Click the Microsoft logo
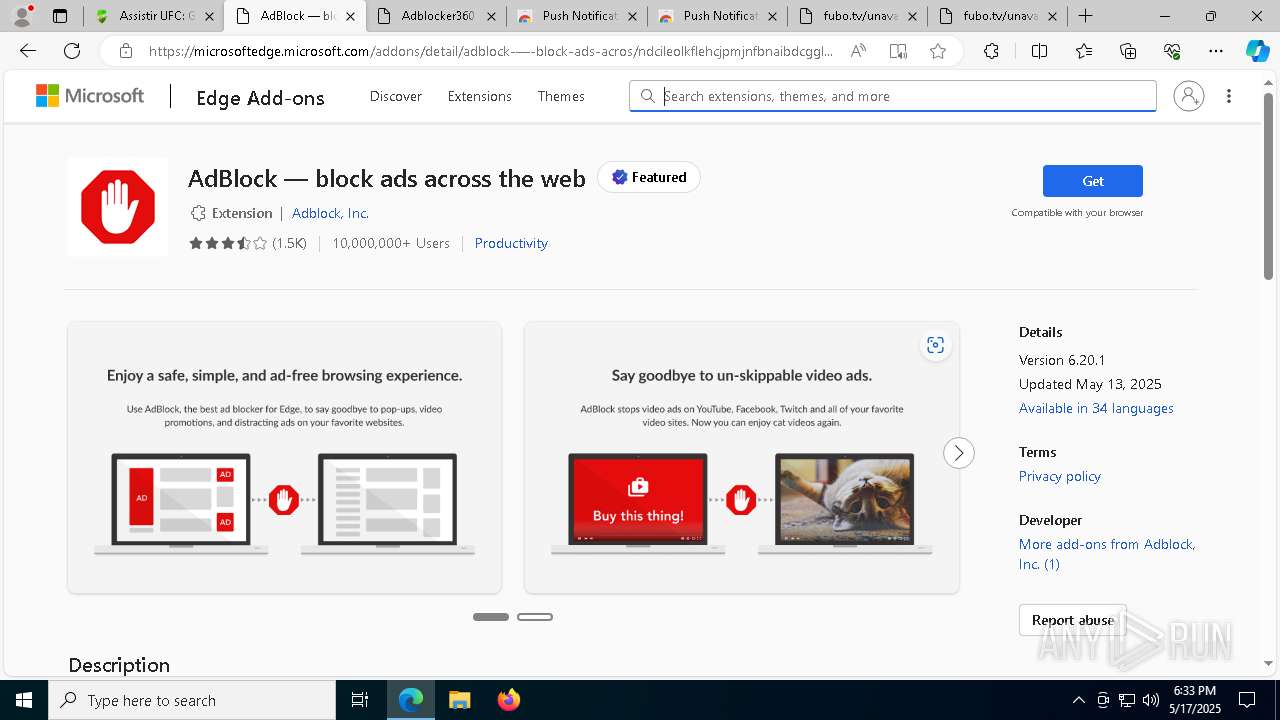 90,96
